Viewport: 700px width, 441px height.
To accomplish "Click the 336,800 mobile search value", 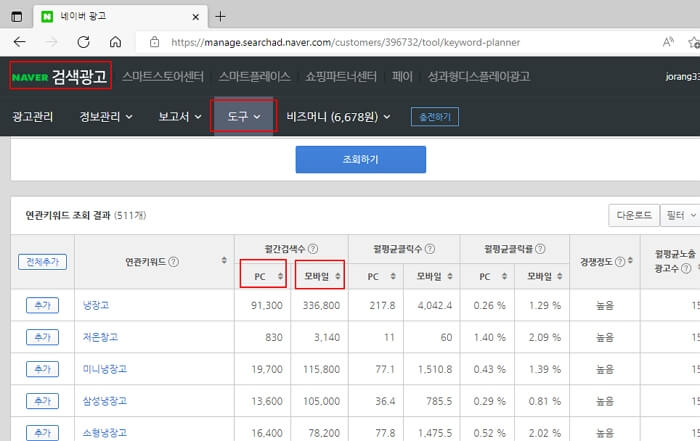I will point(321,305).
